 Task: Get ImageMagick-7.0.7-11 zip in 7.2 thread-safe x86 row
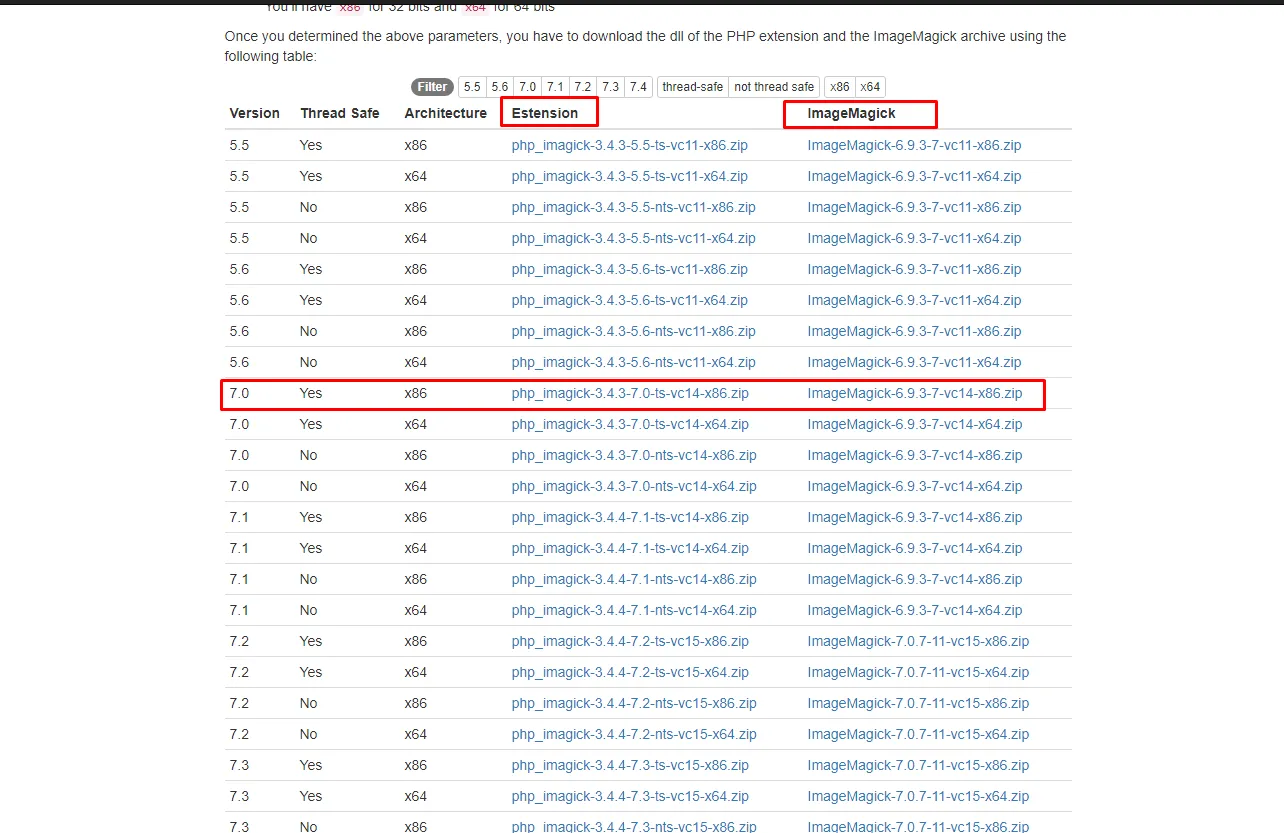click(x=918, y=641)
